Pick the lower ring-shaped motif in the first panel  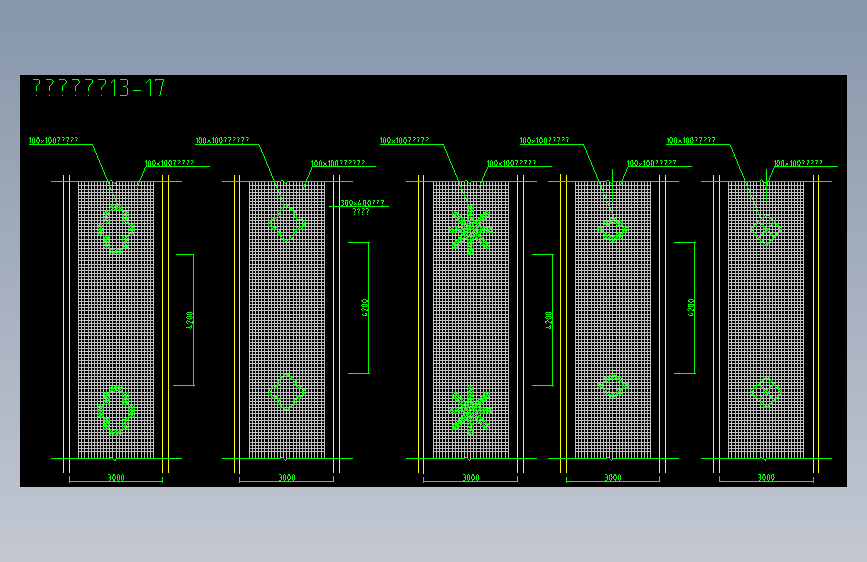(x=116, y=411)
